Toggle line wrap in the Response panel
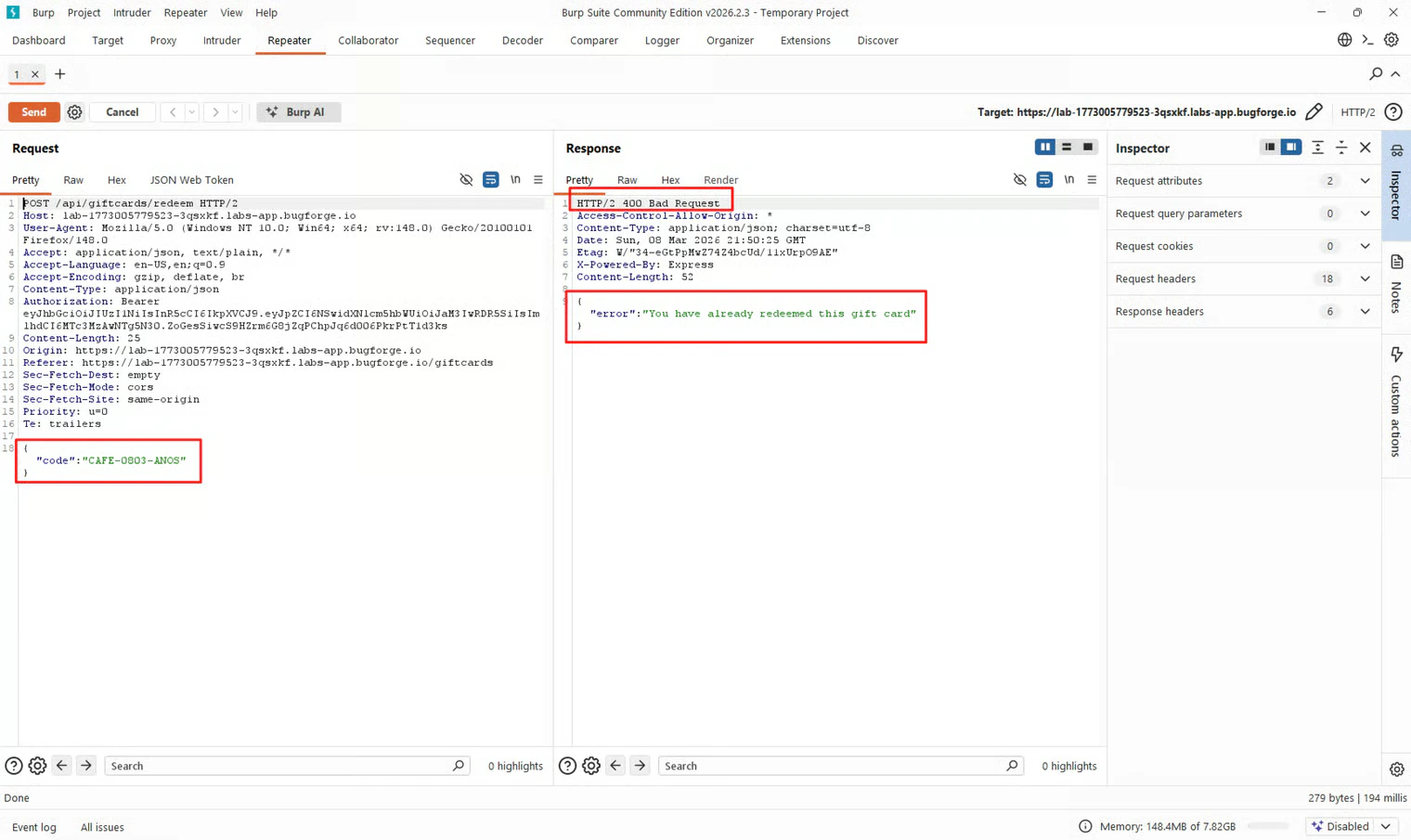 click(1044, 180)
